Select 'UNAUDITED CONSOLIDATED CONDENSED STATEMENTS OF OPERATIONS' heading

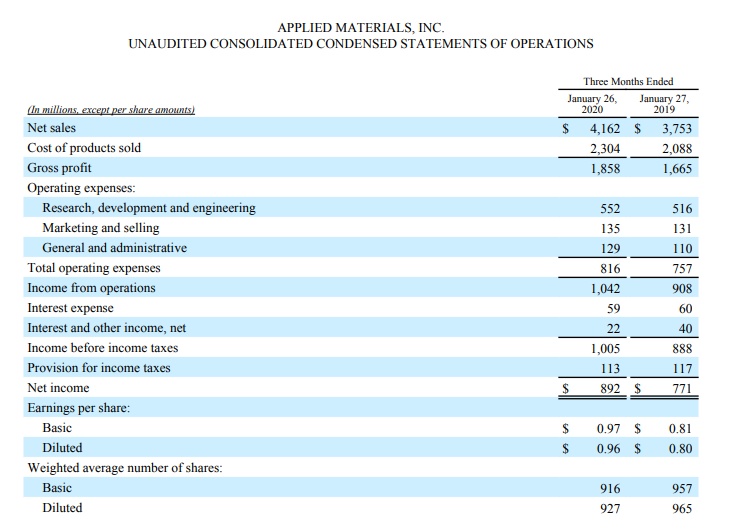[x=360, y=44]
